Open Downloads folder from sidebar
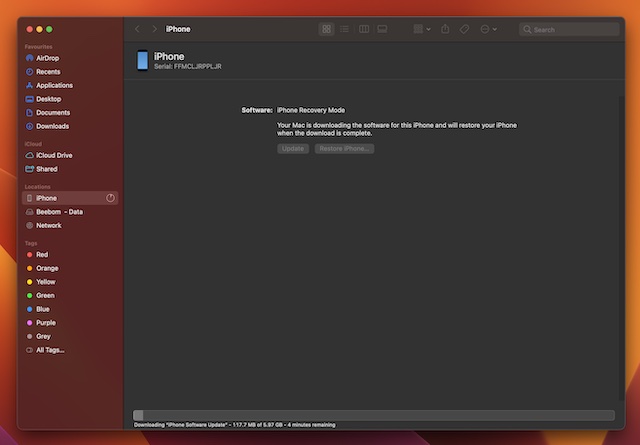The height and width of the screenshot is (445, 640). (x=52, y=126)
